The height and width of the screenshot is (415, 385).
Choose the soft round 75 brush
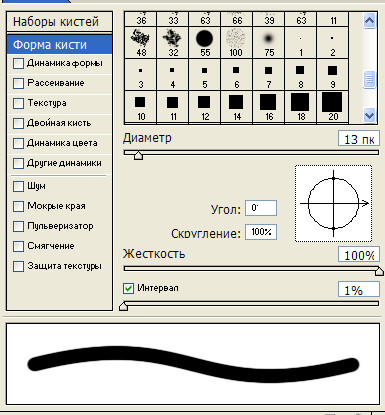269,43
